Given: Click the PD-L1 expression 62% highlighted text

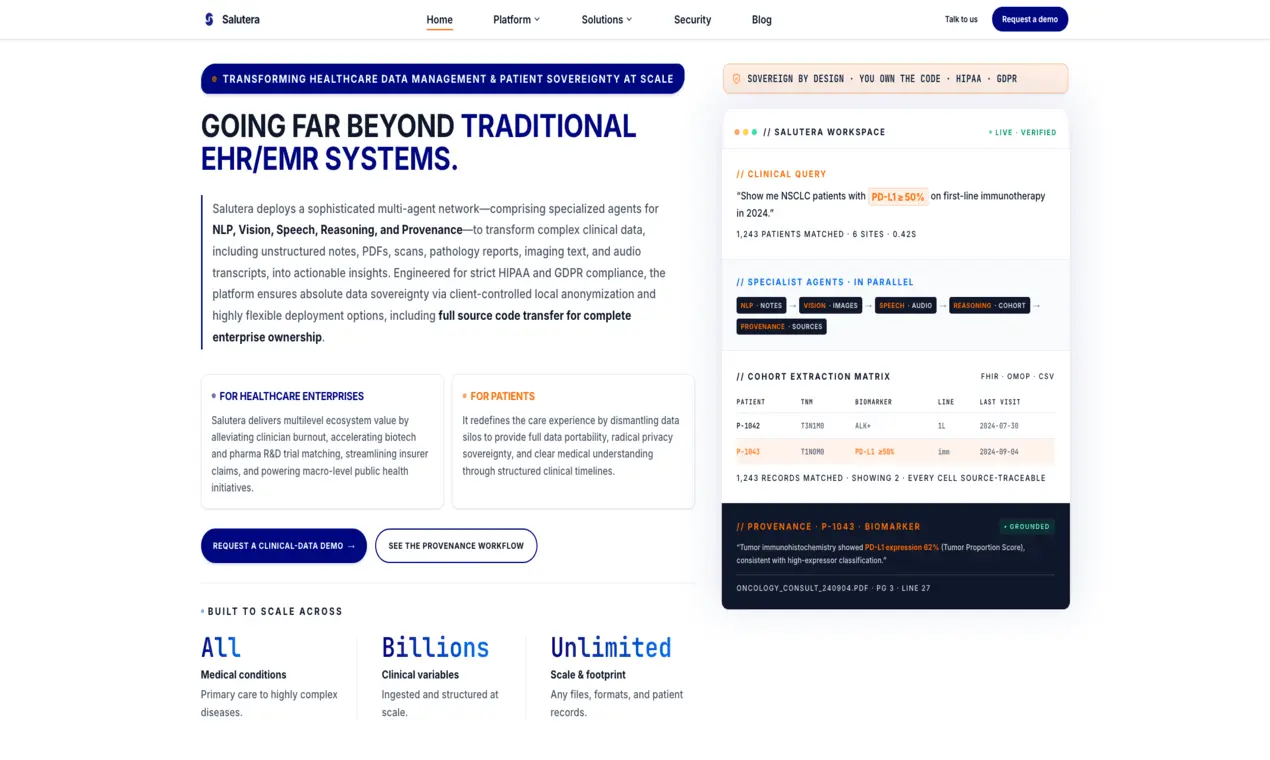Looking at the screenshot, I should click(902, 547).
